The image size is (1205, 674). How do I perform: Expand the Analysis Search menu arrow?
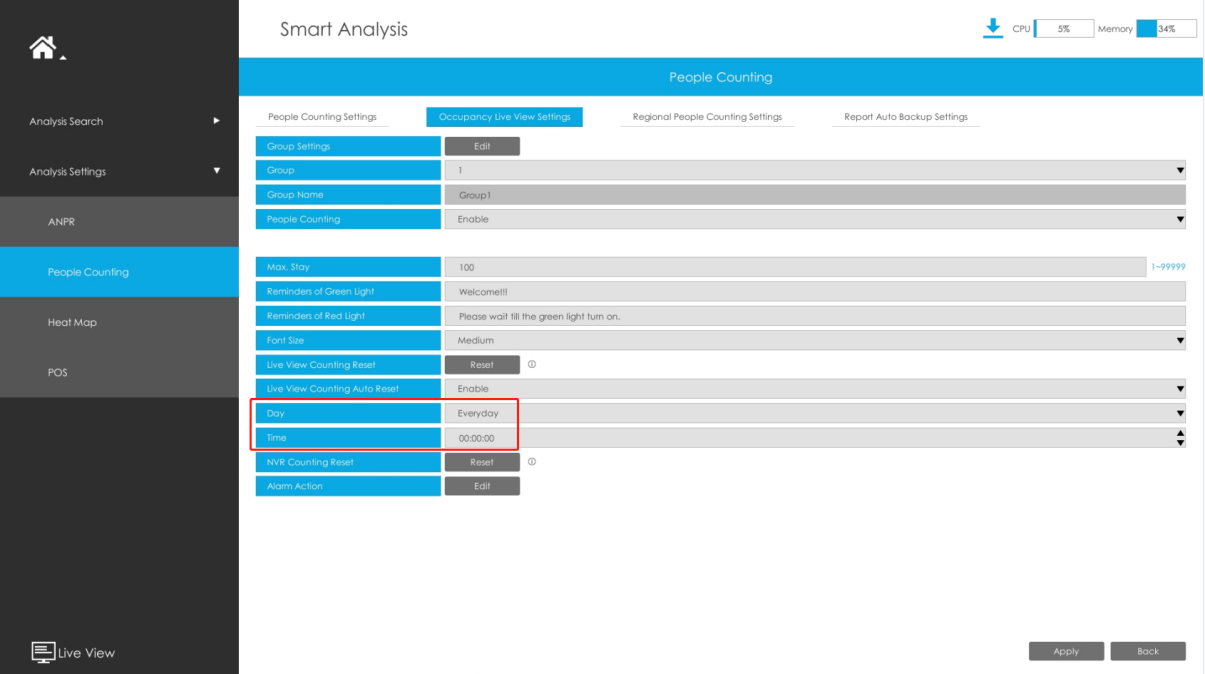click(x=216, y=121)
